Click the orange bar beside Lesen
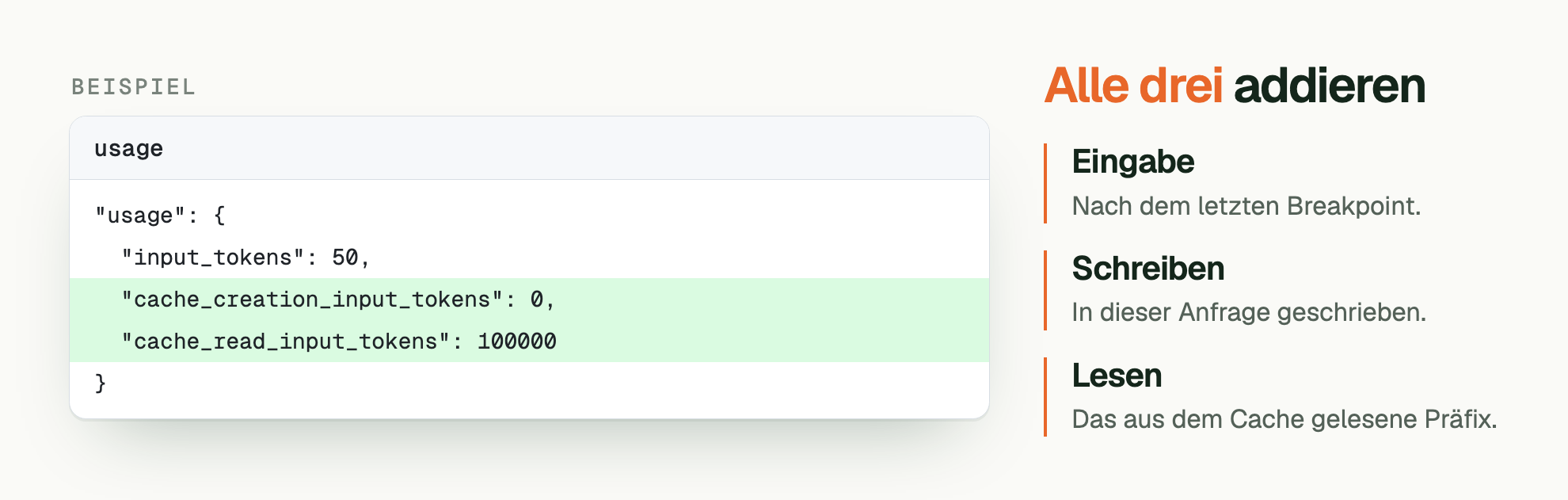This screenshot has width=1568, height=500. (1046, 397)
